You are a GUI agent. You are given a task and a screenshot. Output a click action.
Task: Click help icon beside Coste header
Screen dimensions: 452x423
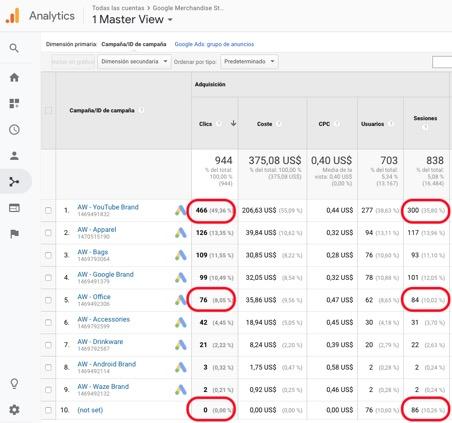click(278, 124)
